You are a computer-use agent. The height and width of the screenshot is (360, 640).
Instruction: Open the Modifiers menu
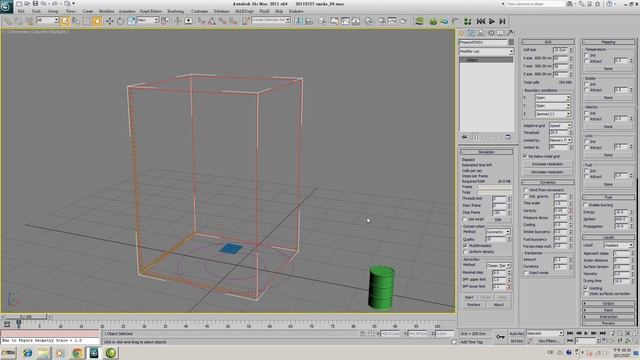click(106, 11)
